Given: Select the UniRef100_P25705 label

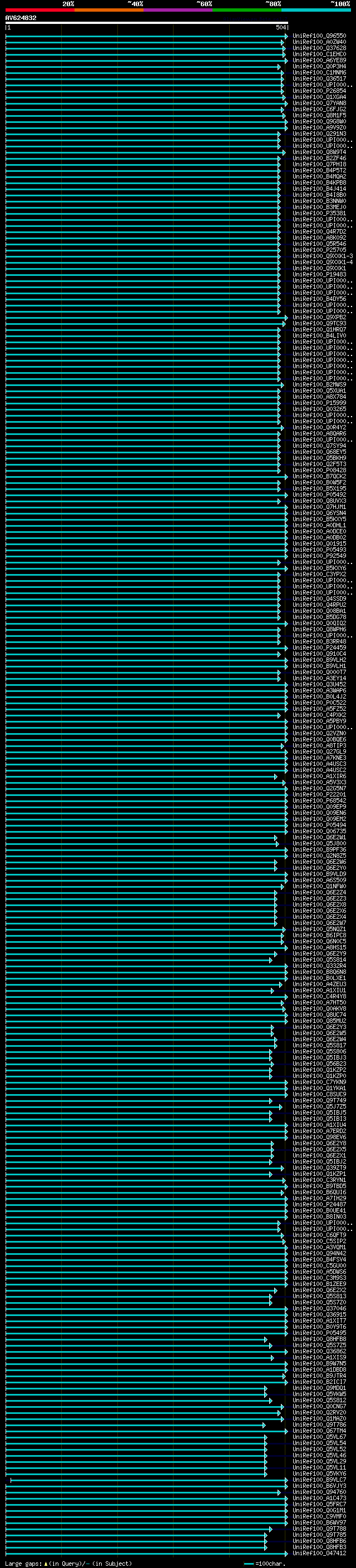Looking at the screenshot, I should [x=319, y=250].
